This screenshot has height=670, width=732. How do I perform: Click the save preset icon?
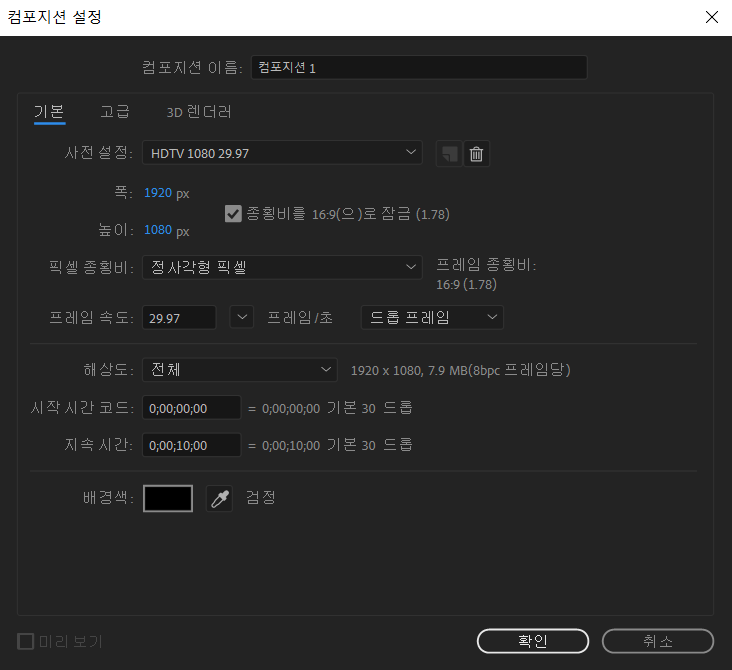coord(449,154)
